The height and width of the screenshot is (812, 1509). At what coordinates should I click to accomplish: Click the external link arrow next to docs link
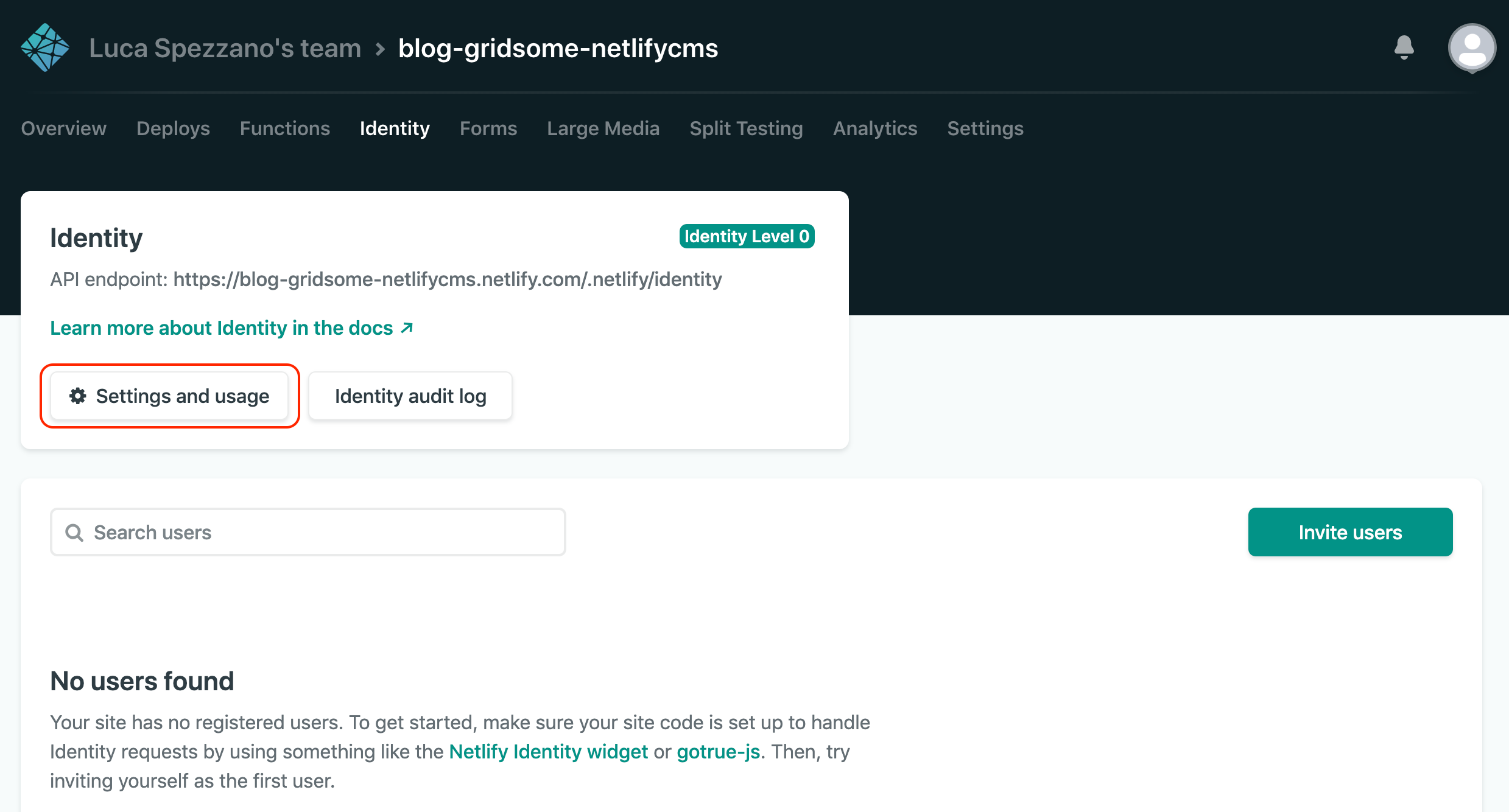[406, 327]
